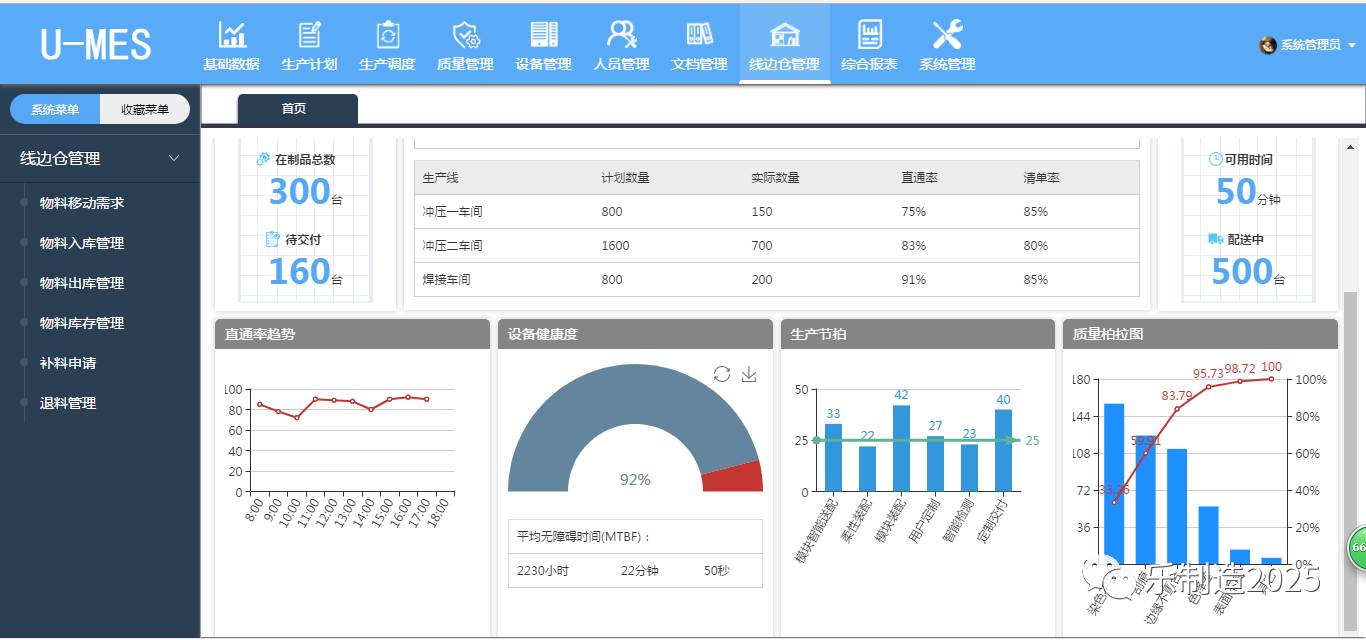1366x640 pixels.
Task: Open the 基础数据 chart icon module
Action: [x=232, y=36]
